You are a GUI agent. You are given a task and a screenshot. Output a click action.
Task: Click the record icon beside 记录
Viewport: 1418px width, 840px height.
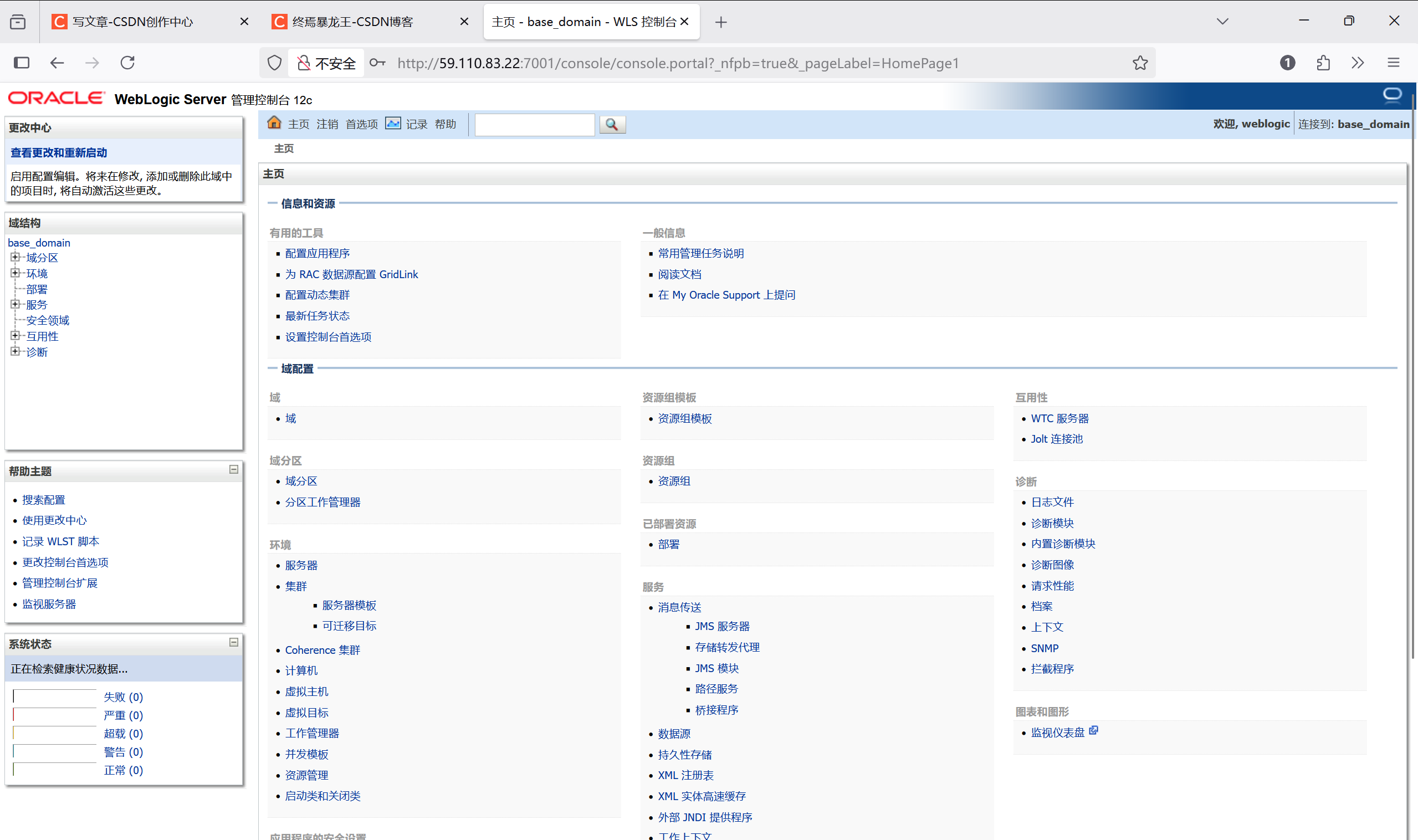(393, 124)
